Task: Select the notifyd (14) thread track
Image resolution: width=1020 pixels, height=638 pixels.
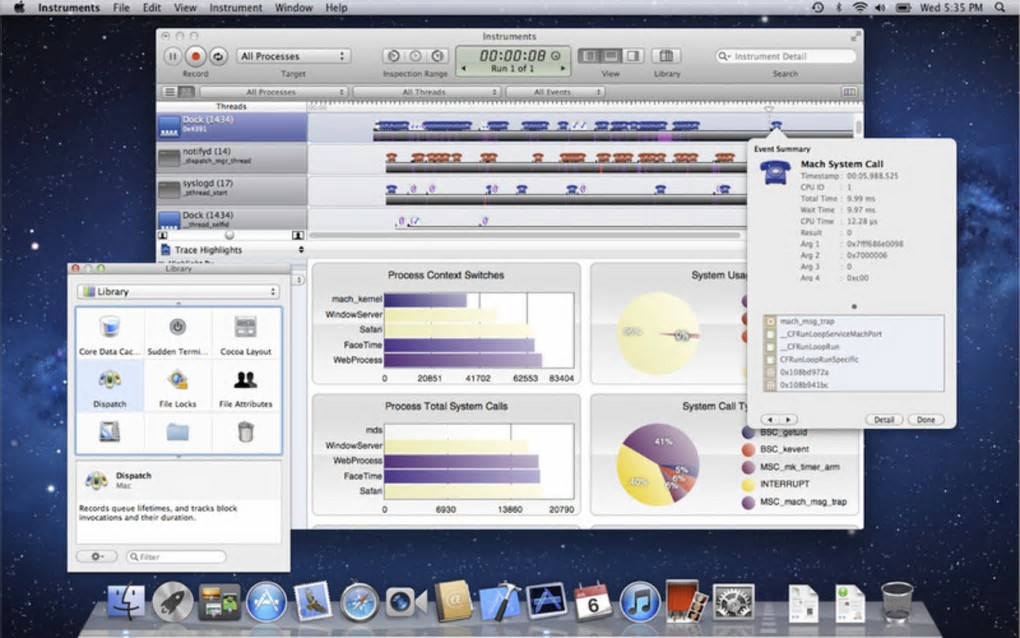Action: 232,158
